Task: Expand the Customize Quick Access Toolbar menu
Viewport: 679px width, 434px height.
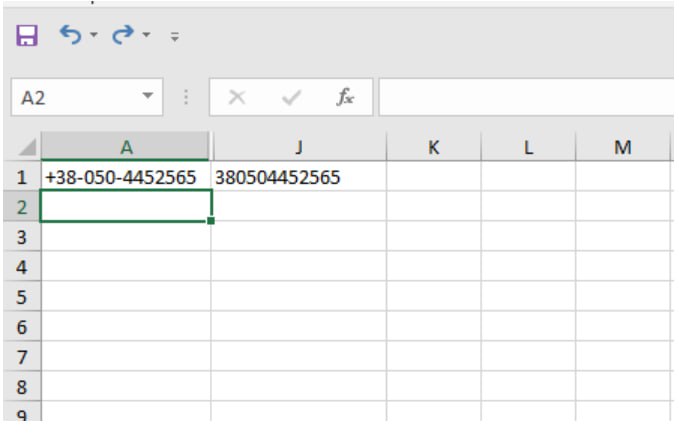Action: pos(174,38)
